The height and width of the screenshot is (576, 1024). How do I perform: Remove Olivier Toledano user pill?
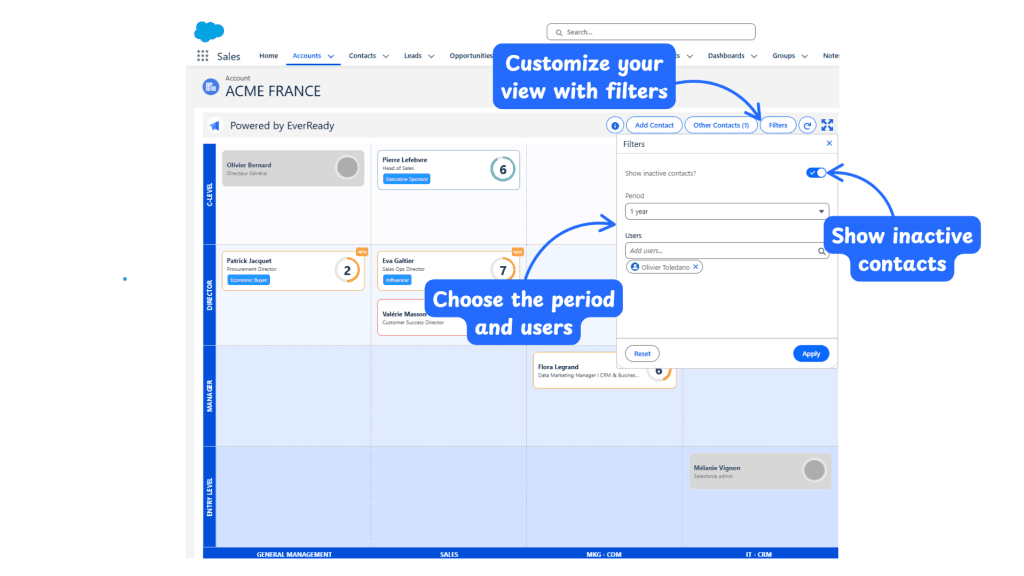coord(696,267)
